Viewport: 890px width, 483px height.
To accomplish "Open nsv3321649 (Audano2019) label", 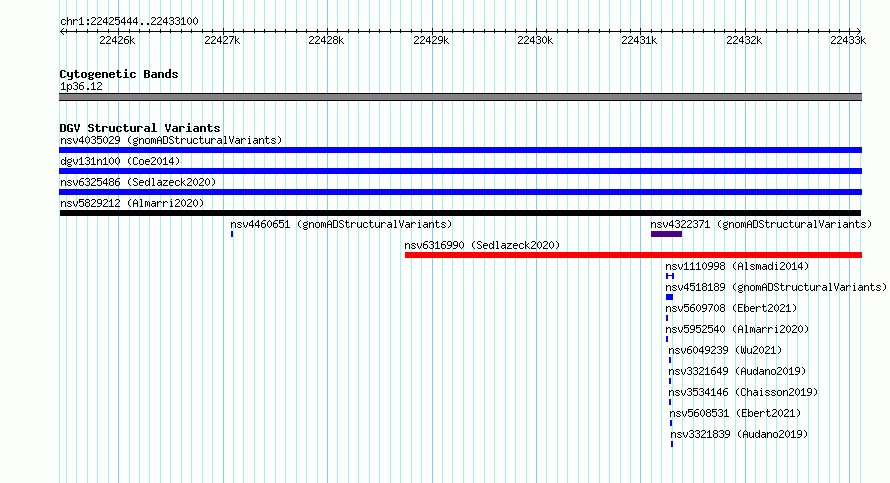I will click(737, 371).
